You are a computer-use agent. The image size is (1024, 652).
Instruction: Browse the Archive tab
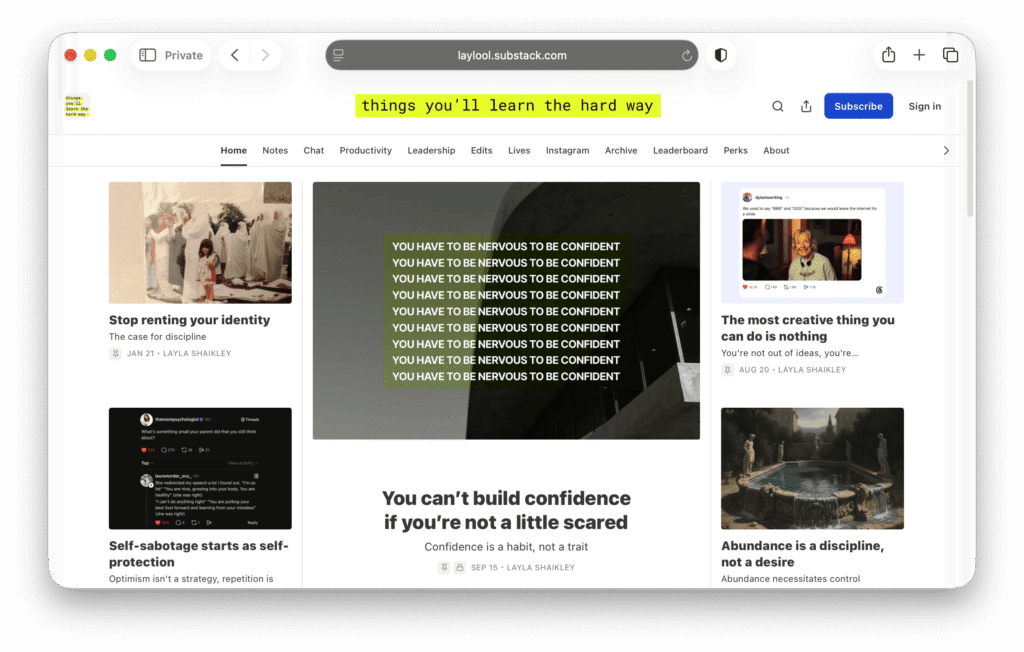click(x=621, y=151)
